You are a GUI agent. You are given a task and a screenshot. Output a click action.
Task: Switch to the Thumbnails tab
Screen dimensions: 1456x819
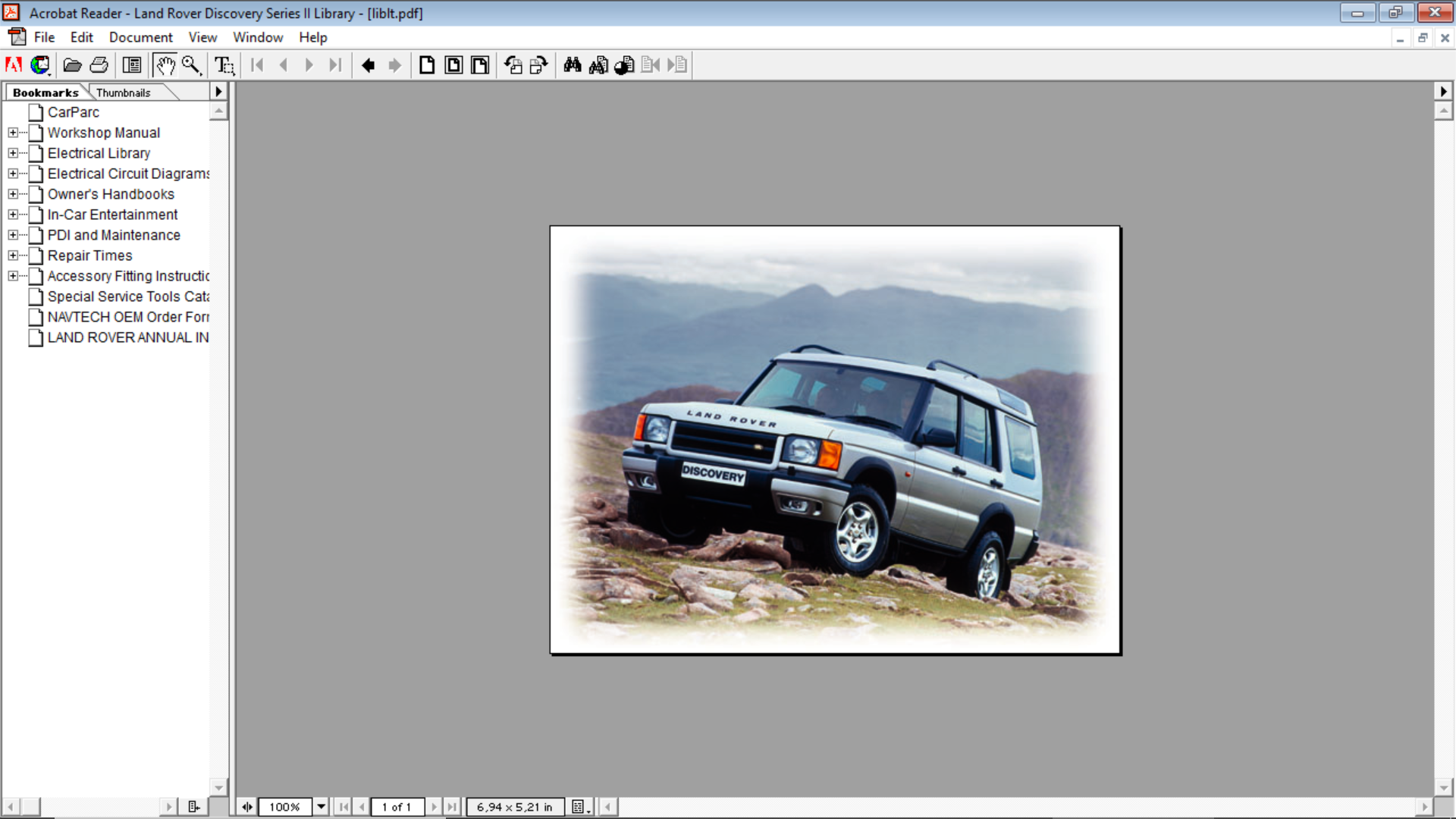(124, 93)
